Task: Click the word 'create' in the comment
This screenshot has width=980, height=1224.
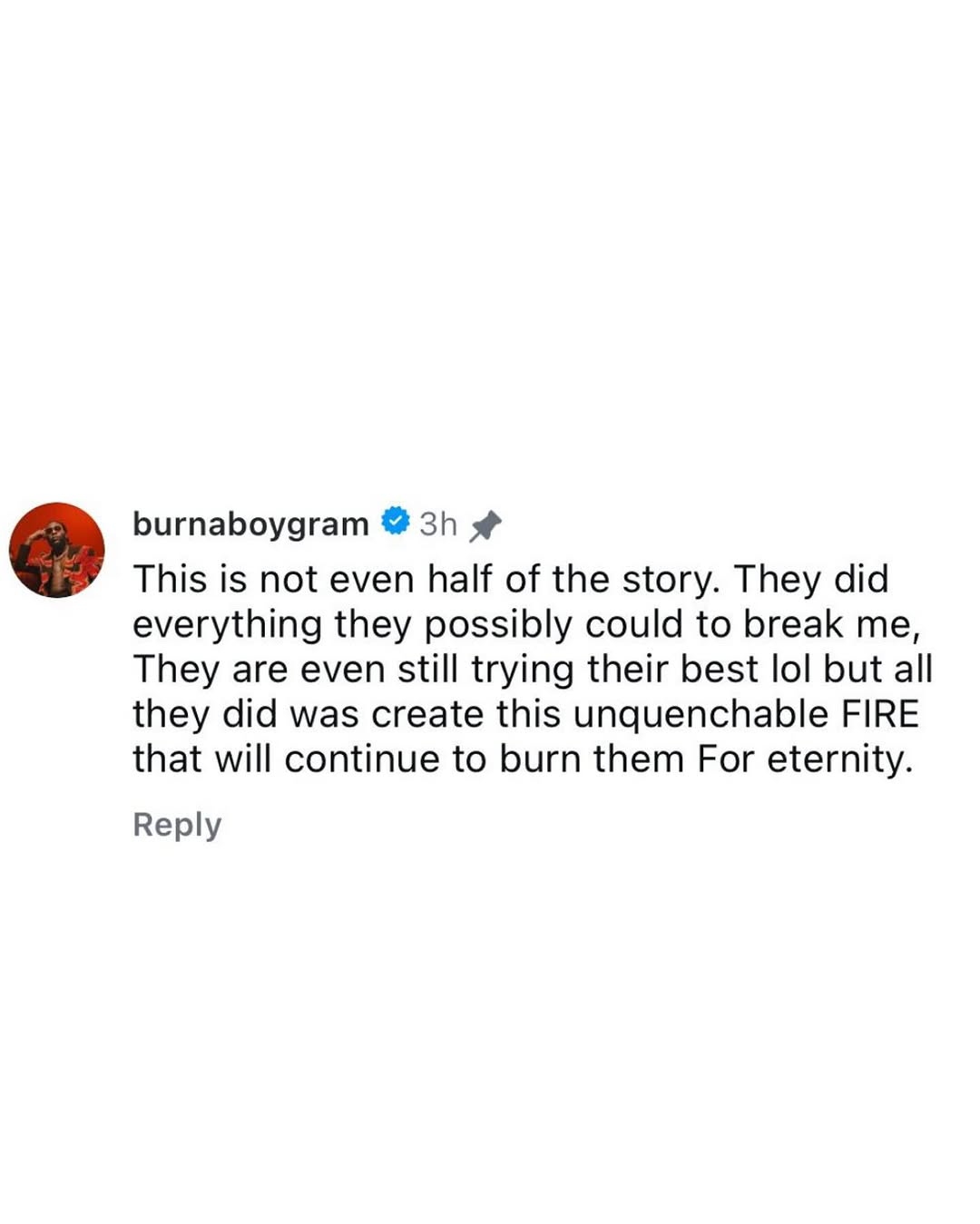Action: click(426, 714)
